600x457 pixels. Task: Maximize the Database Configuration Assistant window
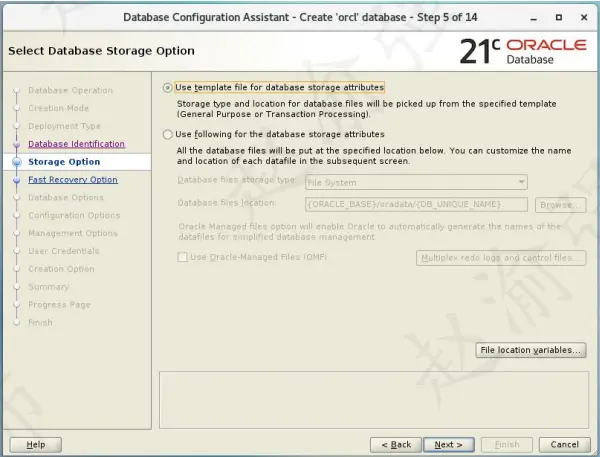(x=559, y=18)
